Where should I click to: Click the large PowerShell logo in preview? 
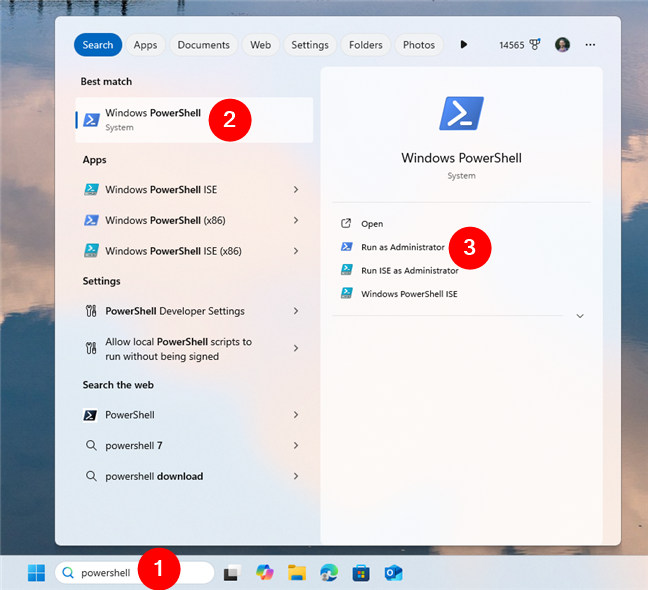(461, 113)
